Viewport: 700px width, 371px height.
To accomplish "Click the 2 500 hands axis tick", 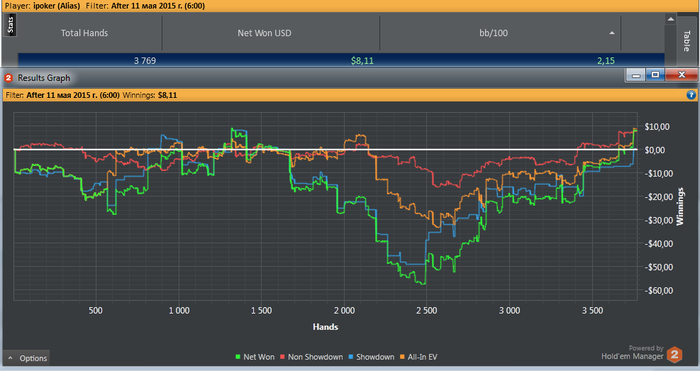I will pos(427,311).
